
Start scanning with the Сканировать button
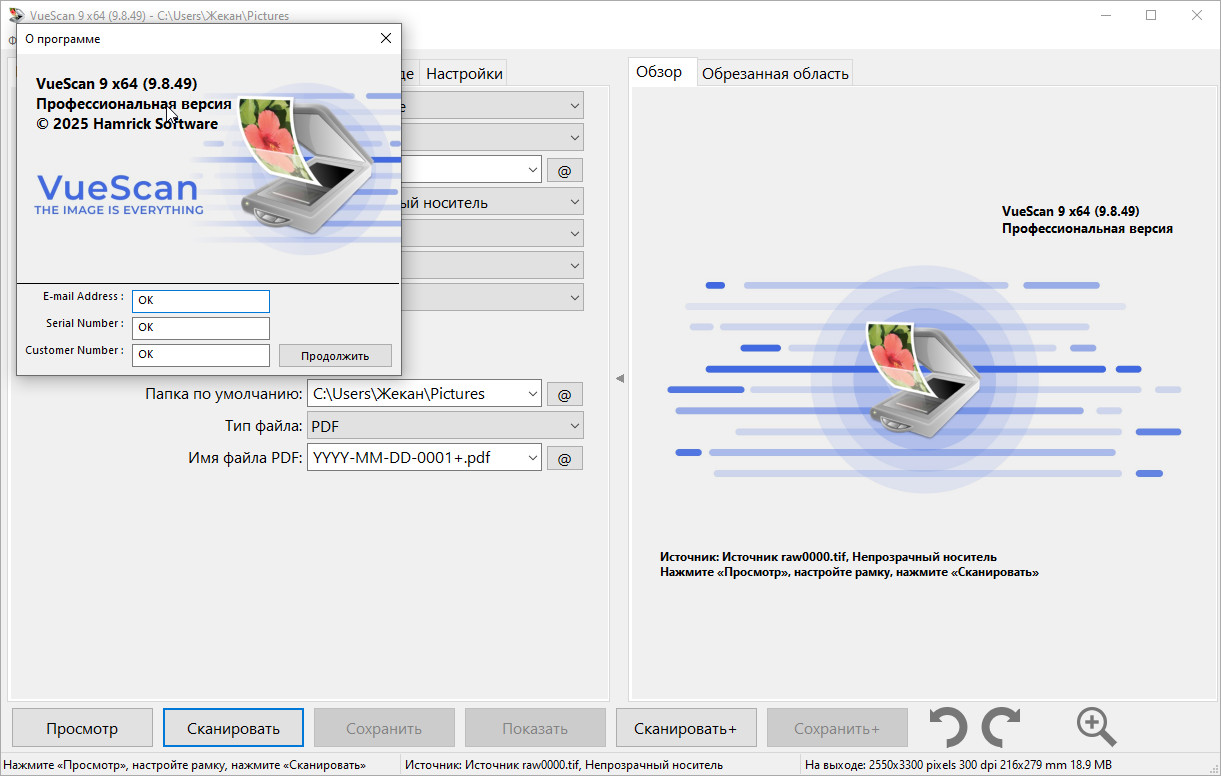pos(233,728)
